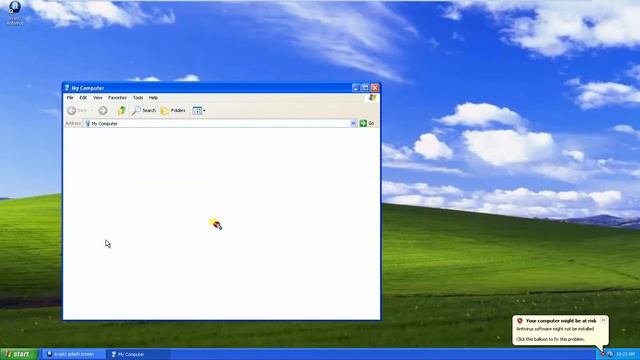Minimize the My Computer window

(356, 88)
